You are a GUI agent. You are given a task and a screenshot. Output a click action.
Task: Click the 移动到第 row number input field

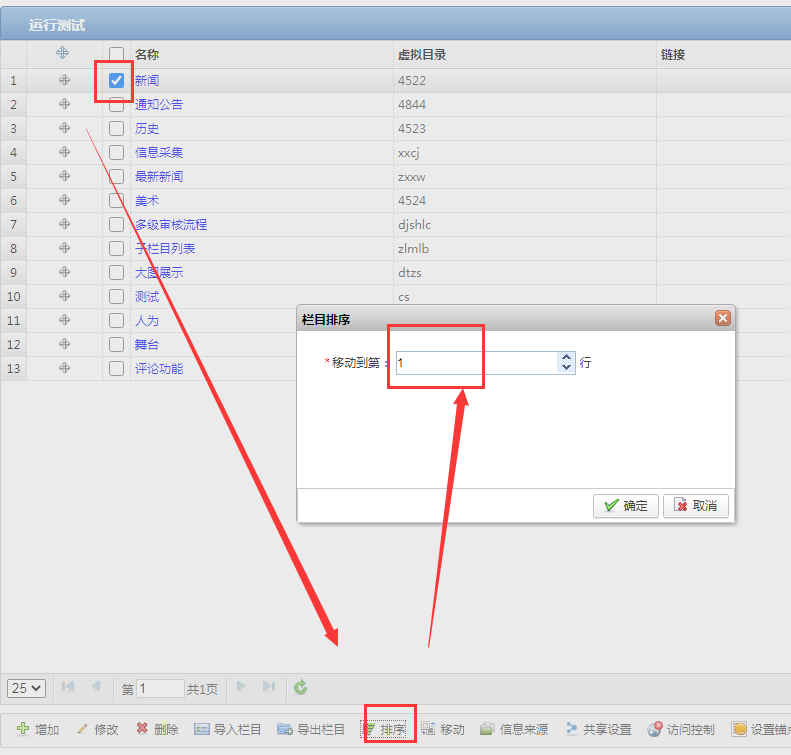[x=475, y=363]
